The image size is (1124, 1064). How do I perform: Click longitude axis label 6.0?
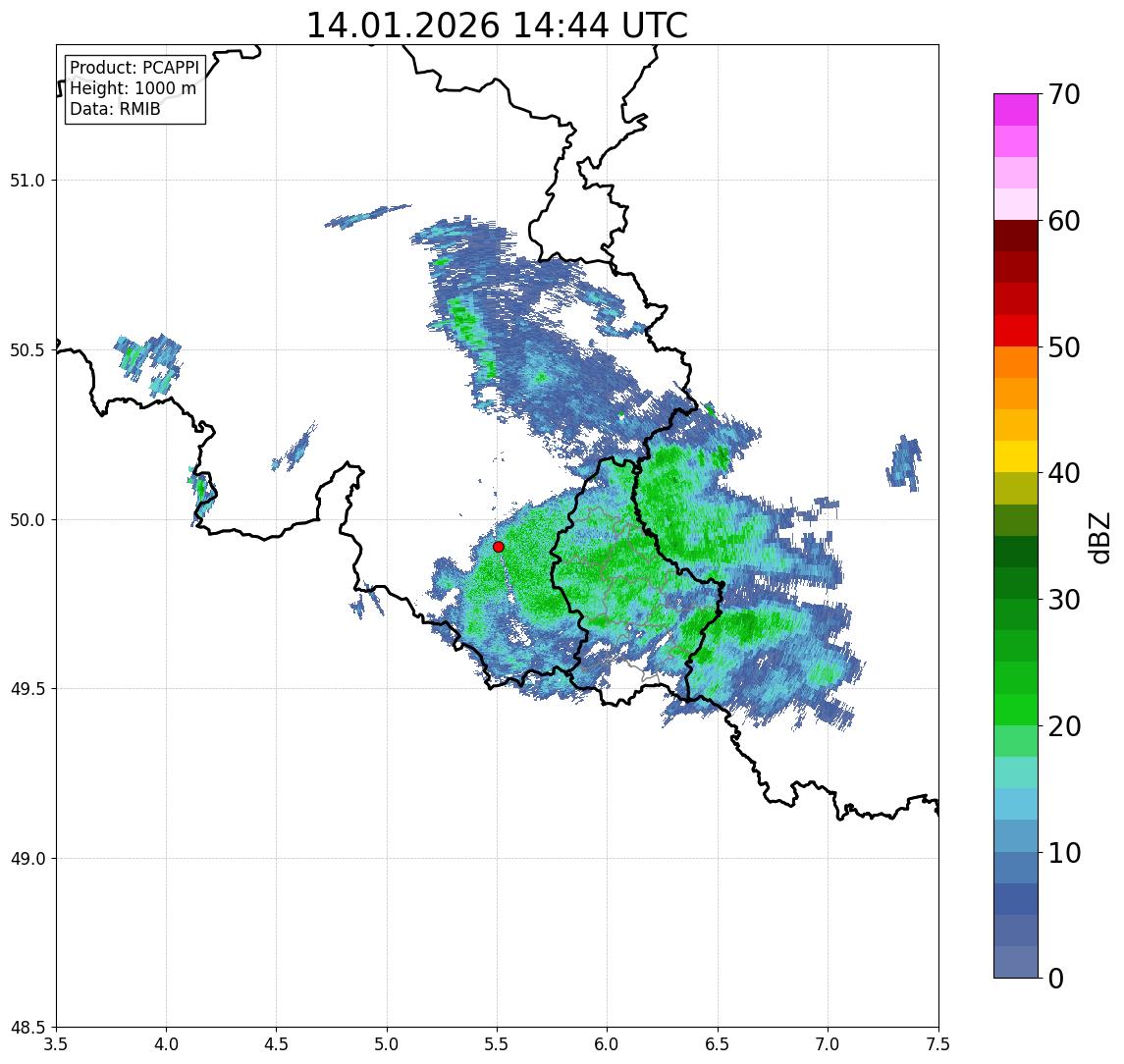tap(608, 1044)
